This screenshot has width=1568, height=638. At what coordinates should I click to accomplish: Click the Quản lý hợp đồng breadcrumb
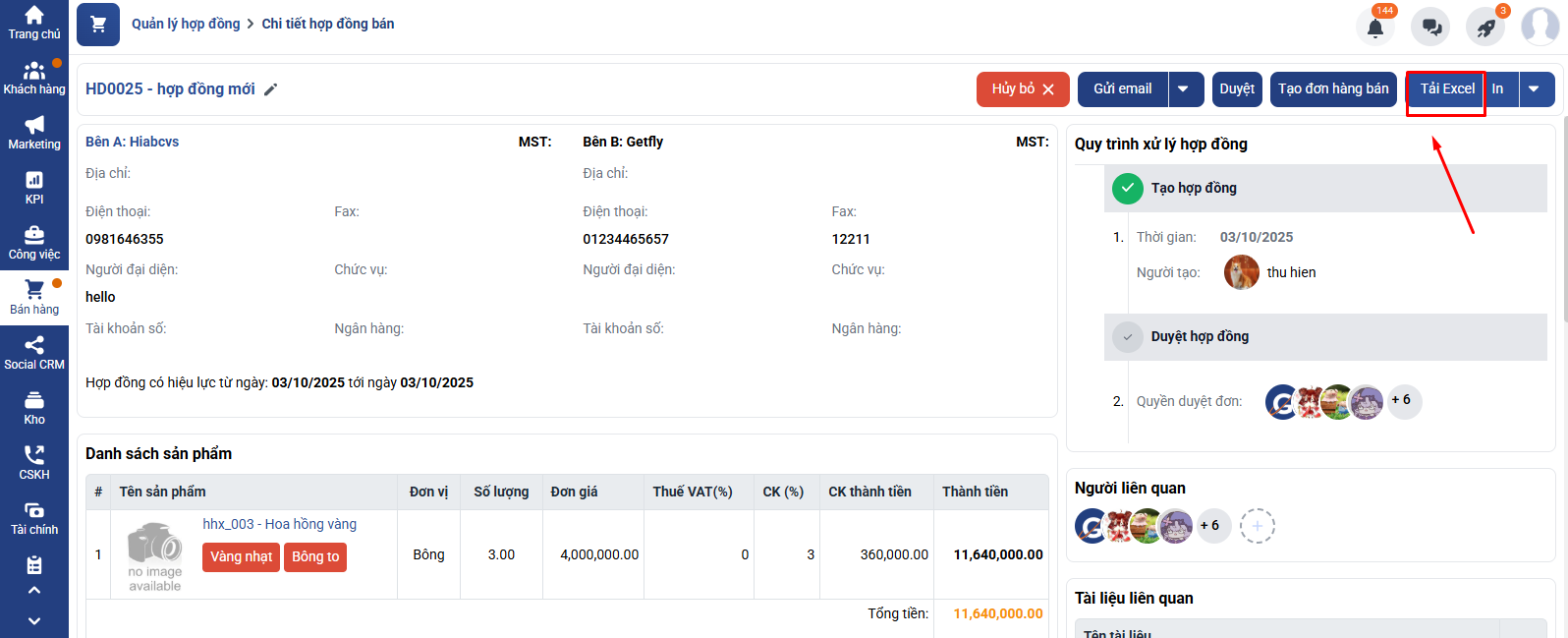point(186,24)
